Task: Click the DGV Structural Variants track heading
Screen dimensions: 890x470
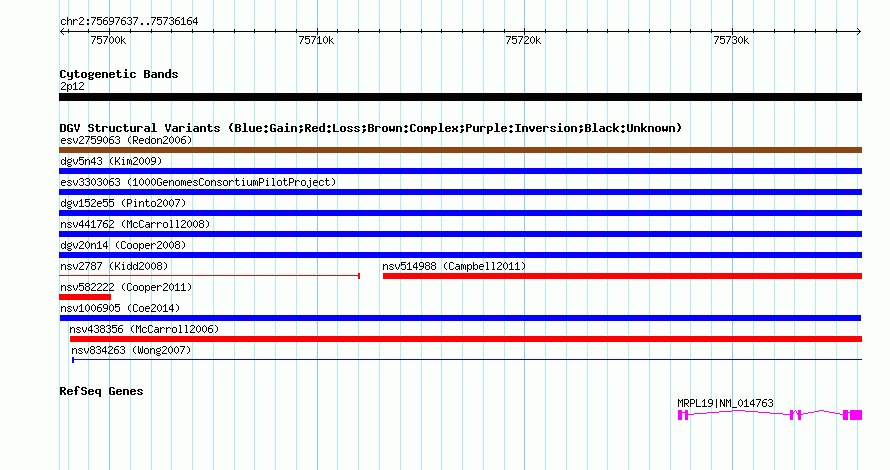Action: point(371,128)
